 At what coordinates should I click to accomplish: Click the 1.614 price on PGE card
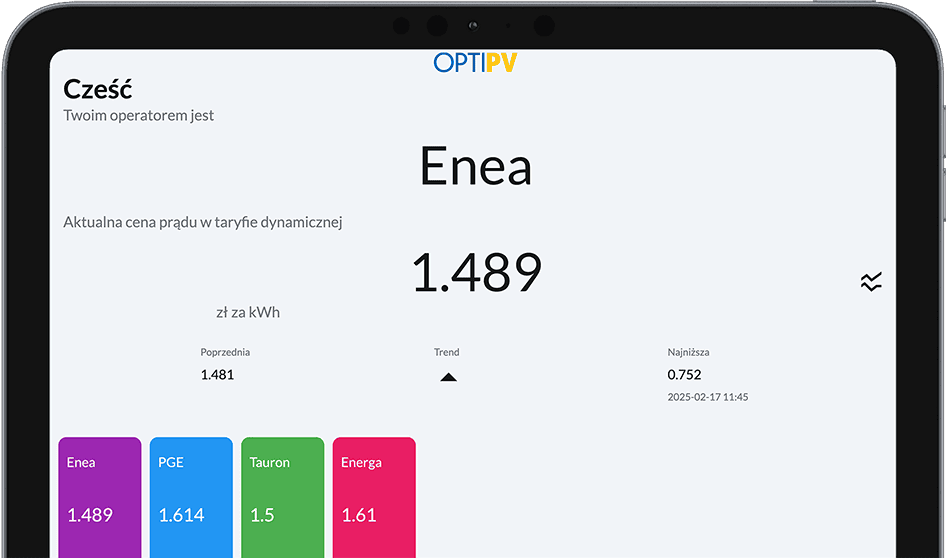click(x=182, y=515)
